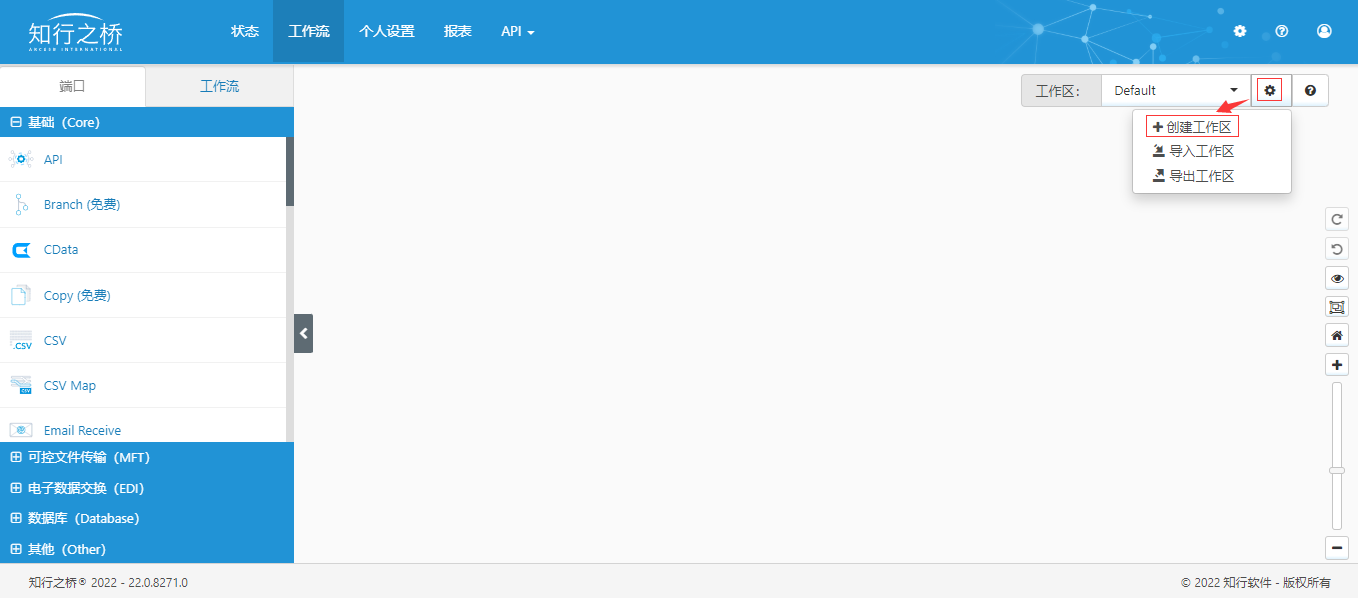Image resolution: width=1358 pixels, height=598 pixels.
Task: Open the Default workspace dropdown
Action: [1176, 90]
